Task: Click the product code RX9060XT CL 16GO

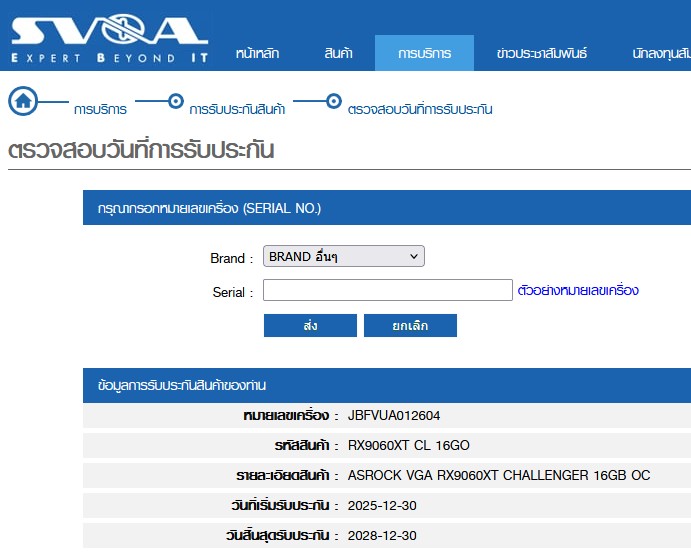Action: [x=408, y=446]
